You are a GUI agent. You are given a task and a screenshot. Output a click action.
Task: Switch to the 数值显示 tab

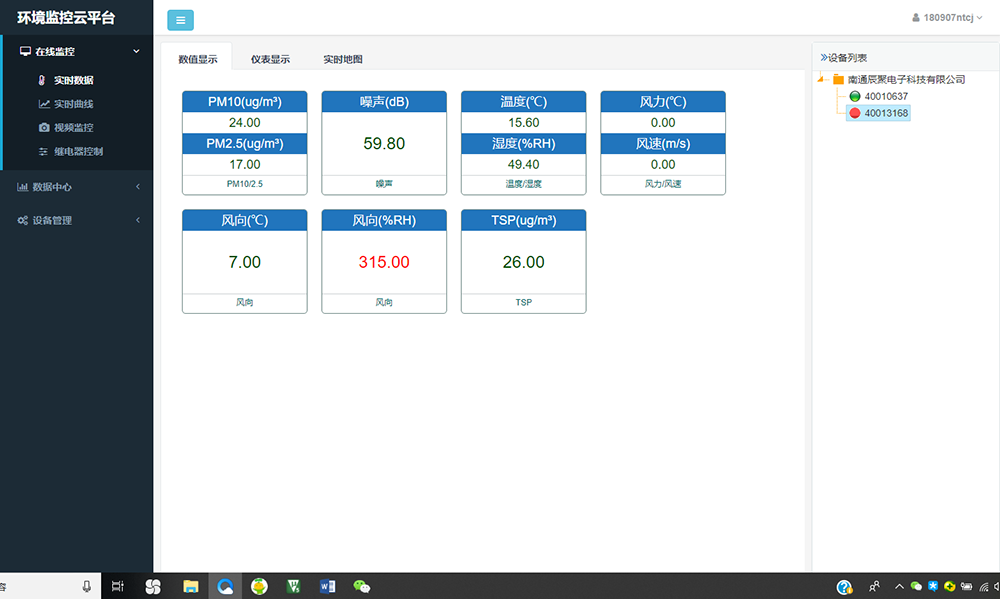click(x=198, y=59)
